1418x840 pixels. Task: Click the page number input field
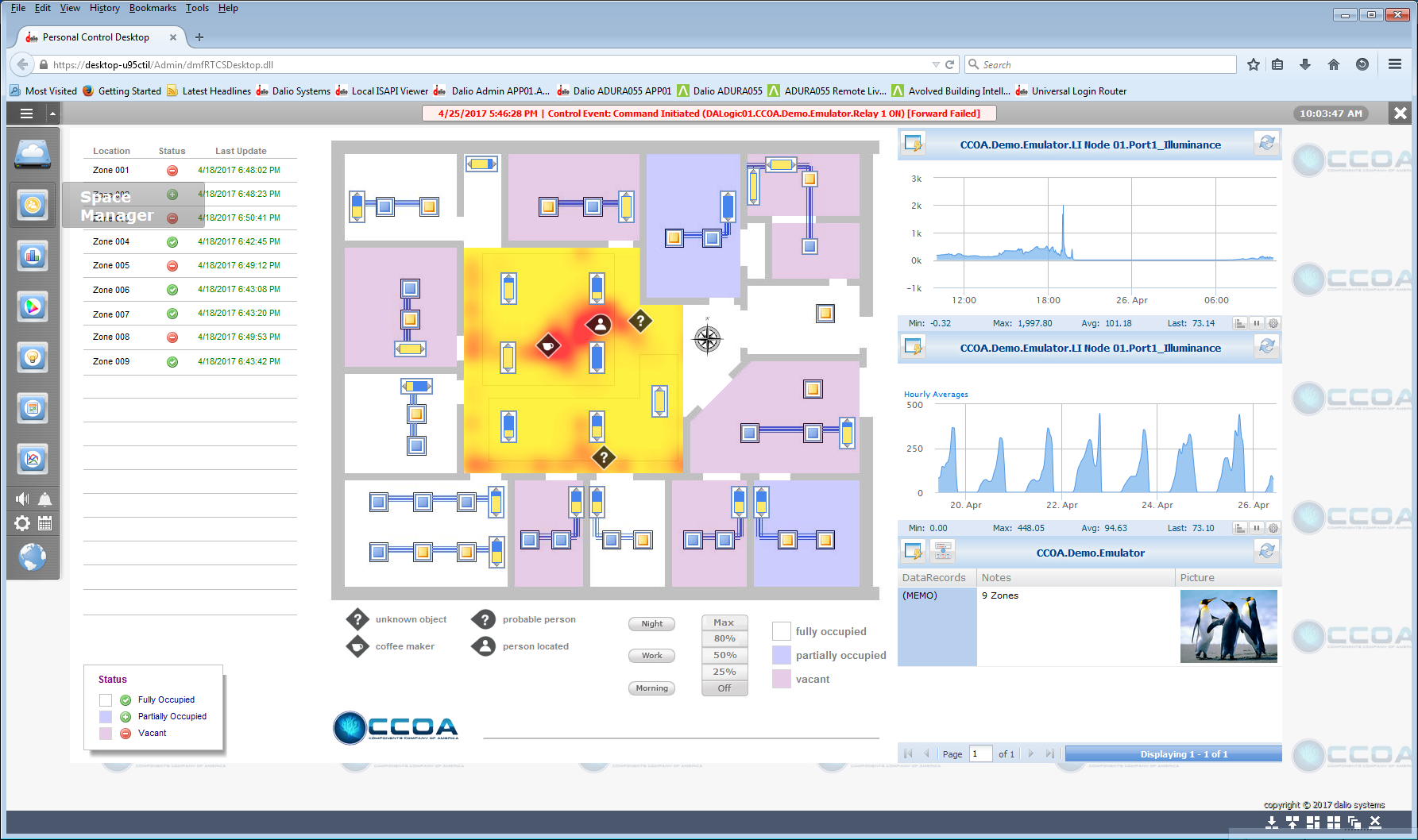pyautogui.click(x=981, y=753)
